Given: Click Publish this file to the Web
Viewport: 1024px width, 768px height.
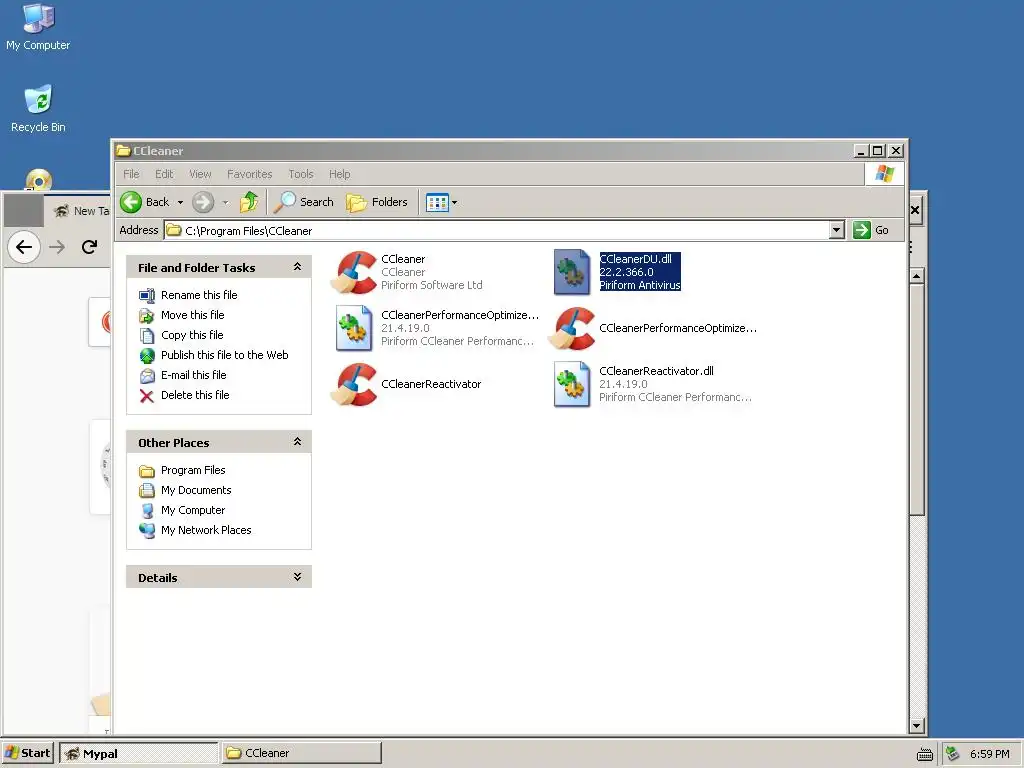Looking at the screenshot, I should 225,355.
